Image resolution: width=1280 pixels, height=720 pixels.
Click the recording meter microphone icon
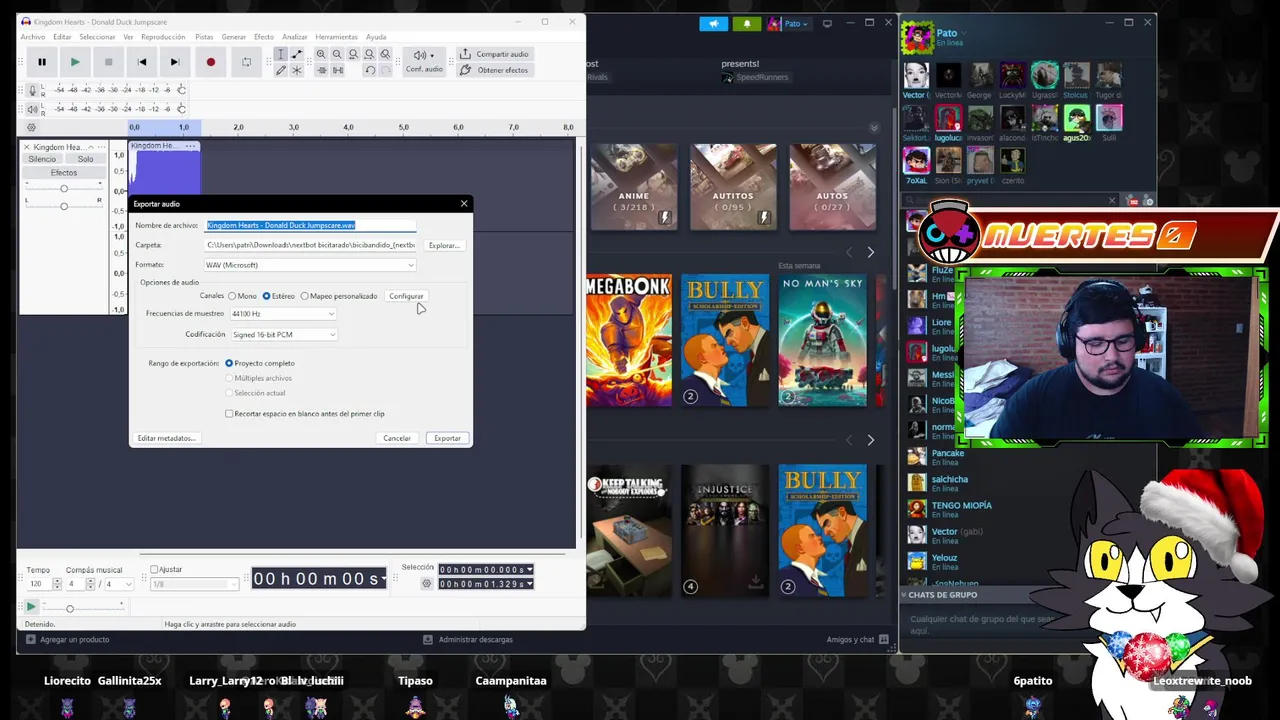(x=32, y=90)
